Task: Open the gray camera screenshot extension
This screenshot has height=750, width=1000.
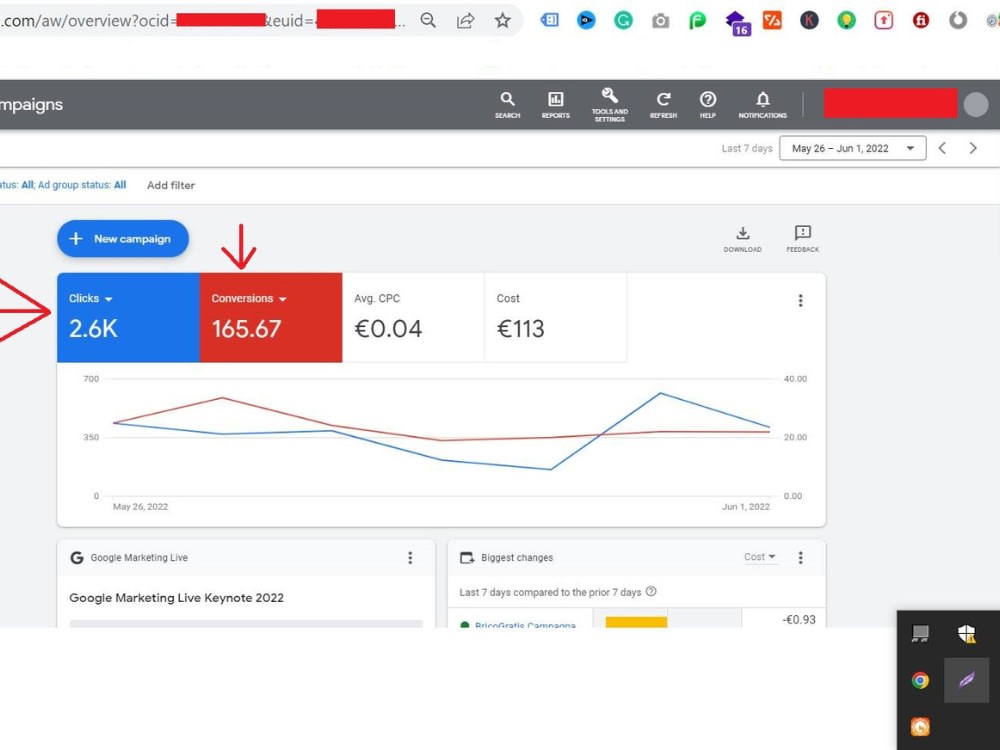Action: (x=661, y=21)
